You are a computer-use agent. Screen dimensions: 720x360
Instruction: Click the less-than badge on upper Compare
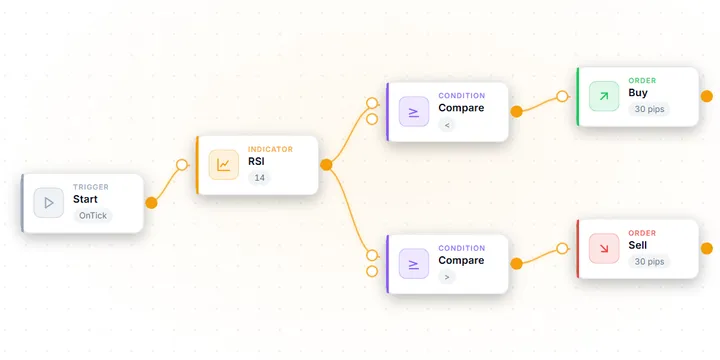447,125
